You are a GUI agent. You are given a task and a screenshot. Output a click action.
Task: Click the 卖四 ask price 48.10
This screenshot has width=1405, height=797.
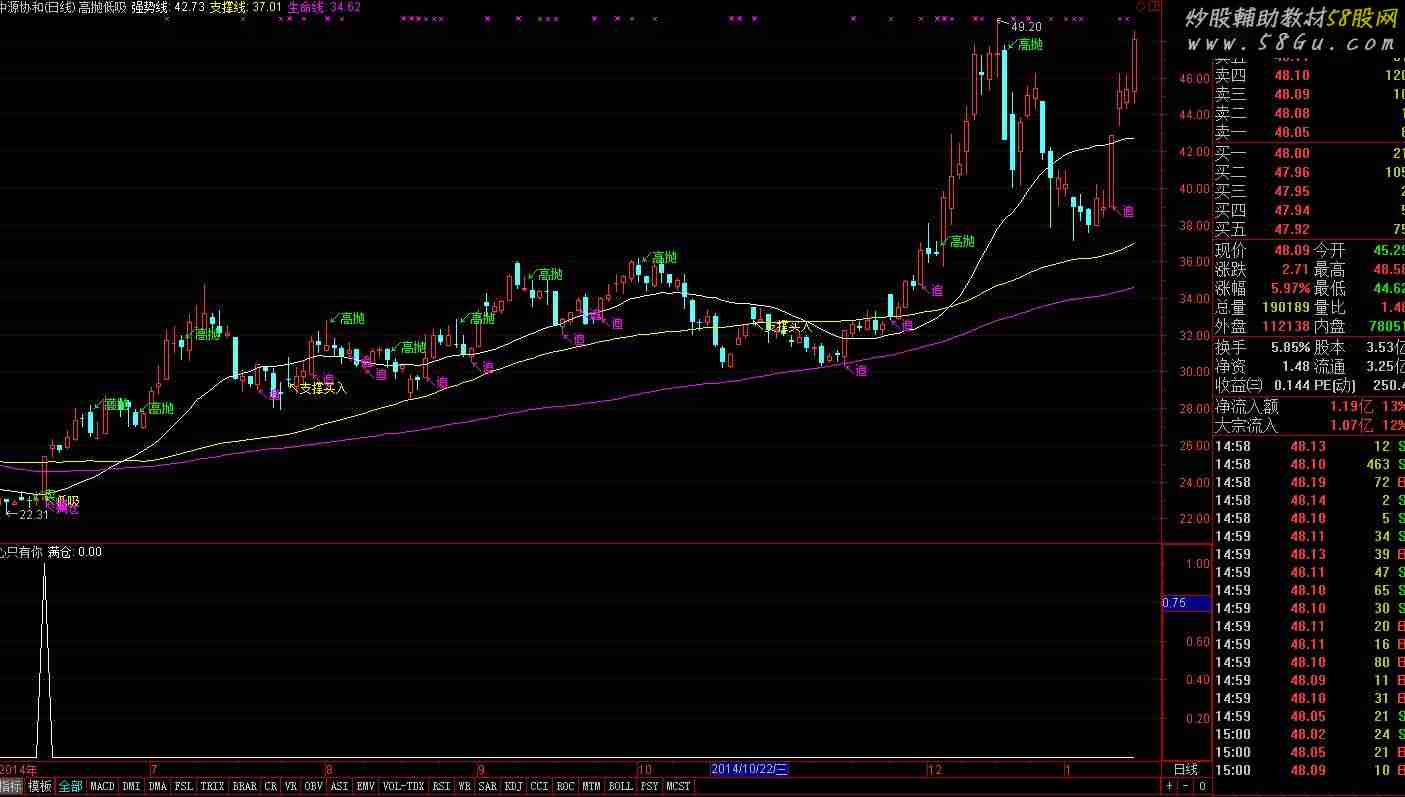[x=1292, y=76]
